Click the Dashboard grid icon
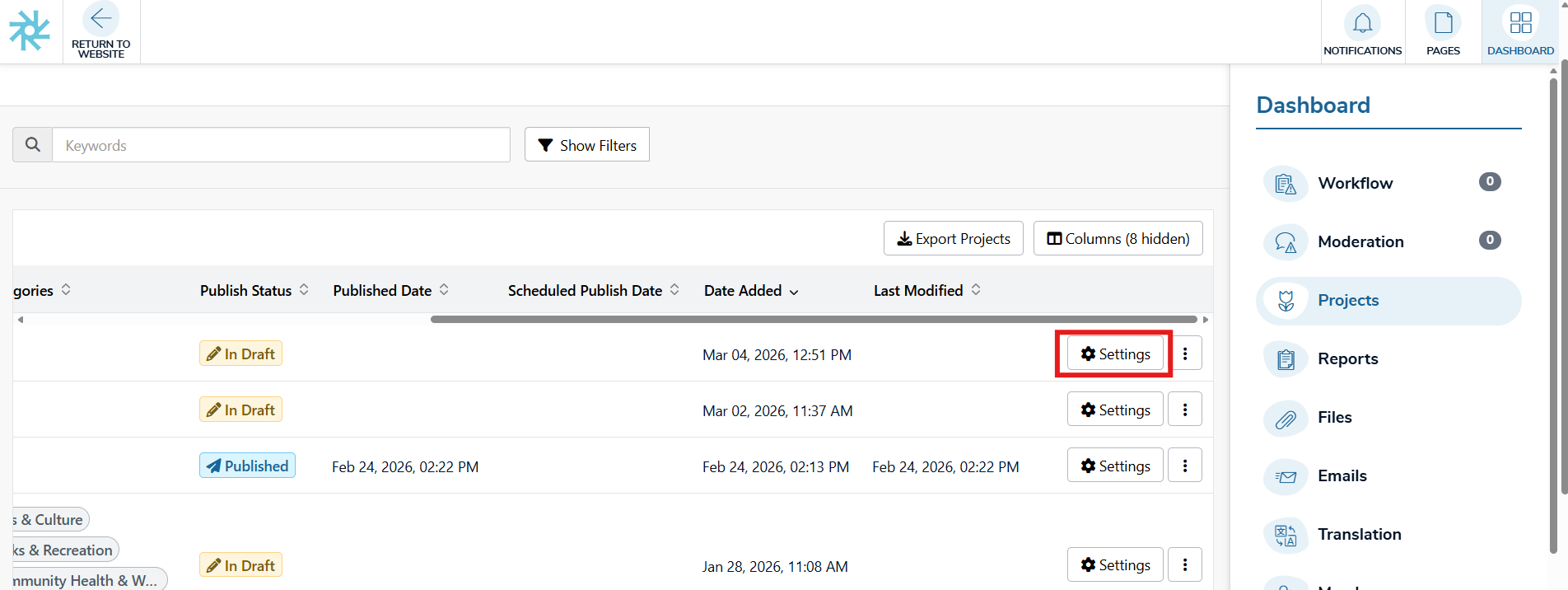 click(x=1520, y=23)
